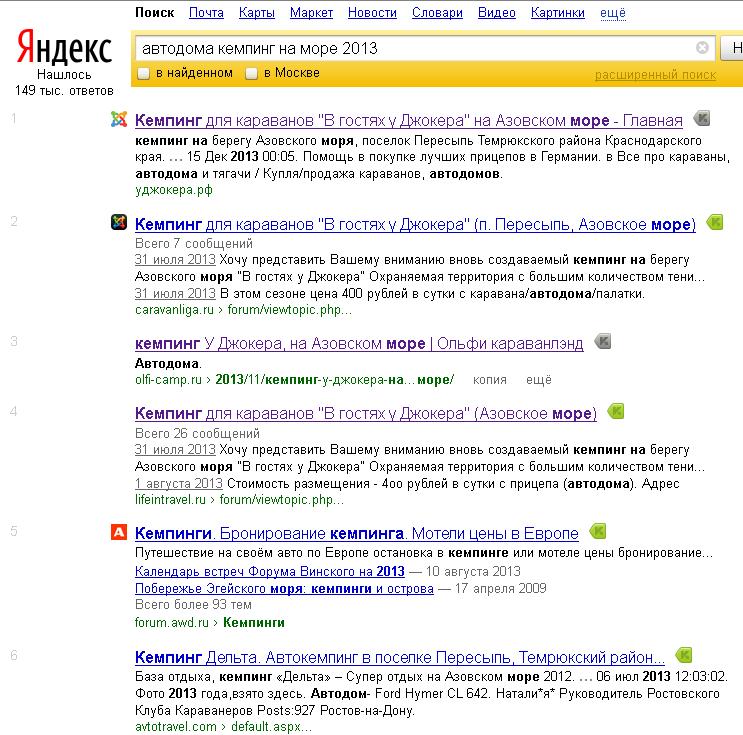Expand the 'ещё' services menu at top
Screen dimensions: 743x735
click(613, 13)
